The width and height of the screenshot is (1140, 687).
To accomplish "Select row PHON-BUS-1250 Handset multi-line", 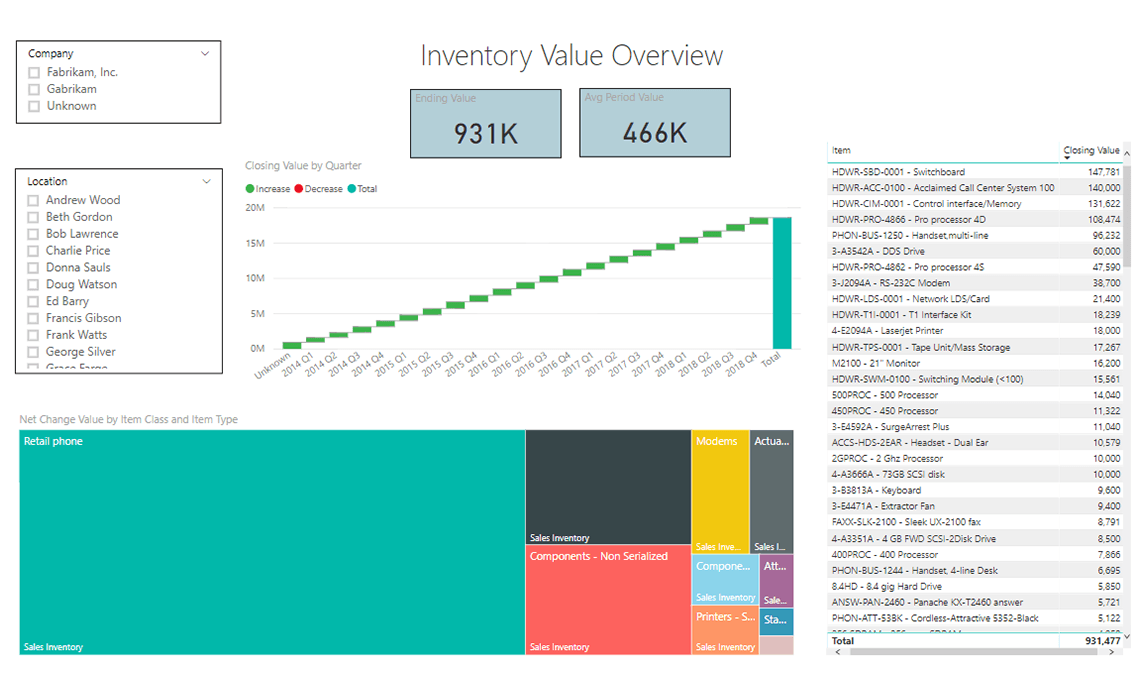I will (x=976, y=236).
